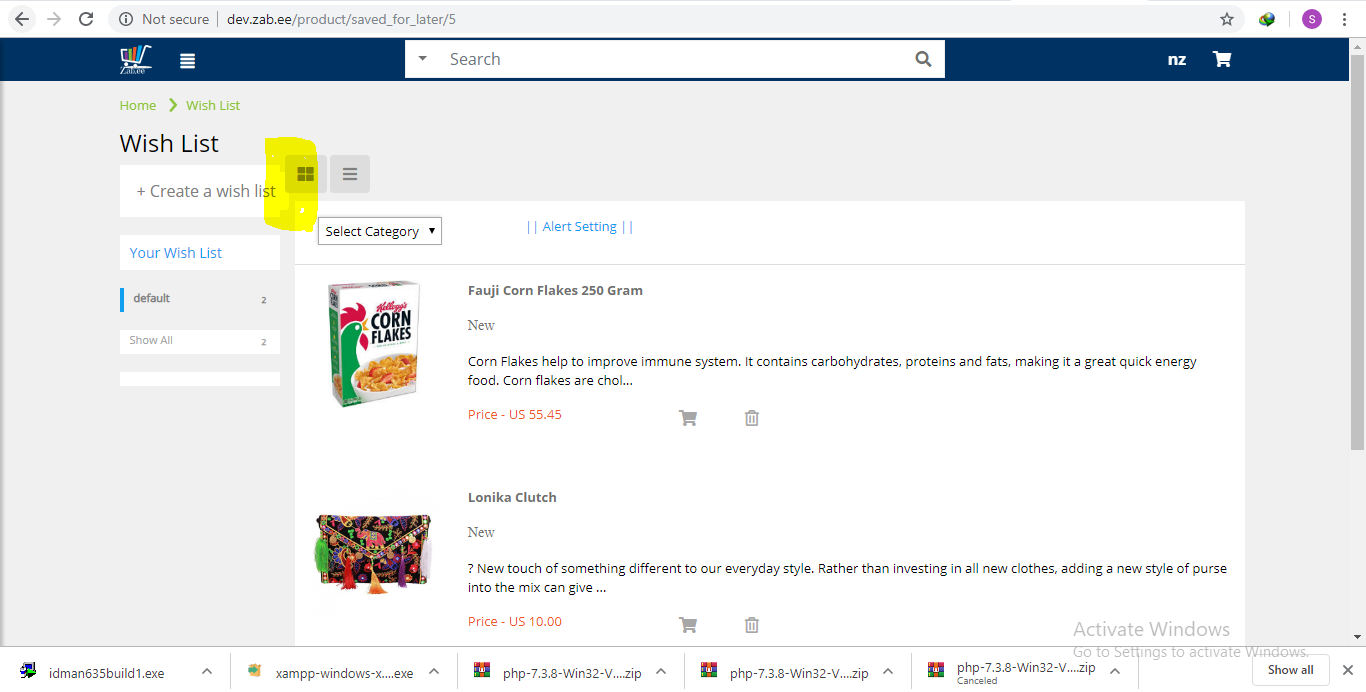Viewport: 1366px width, 692px height.
Task: Go back in the browser
Action: (22, 19)
